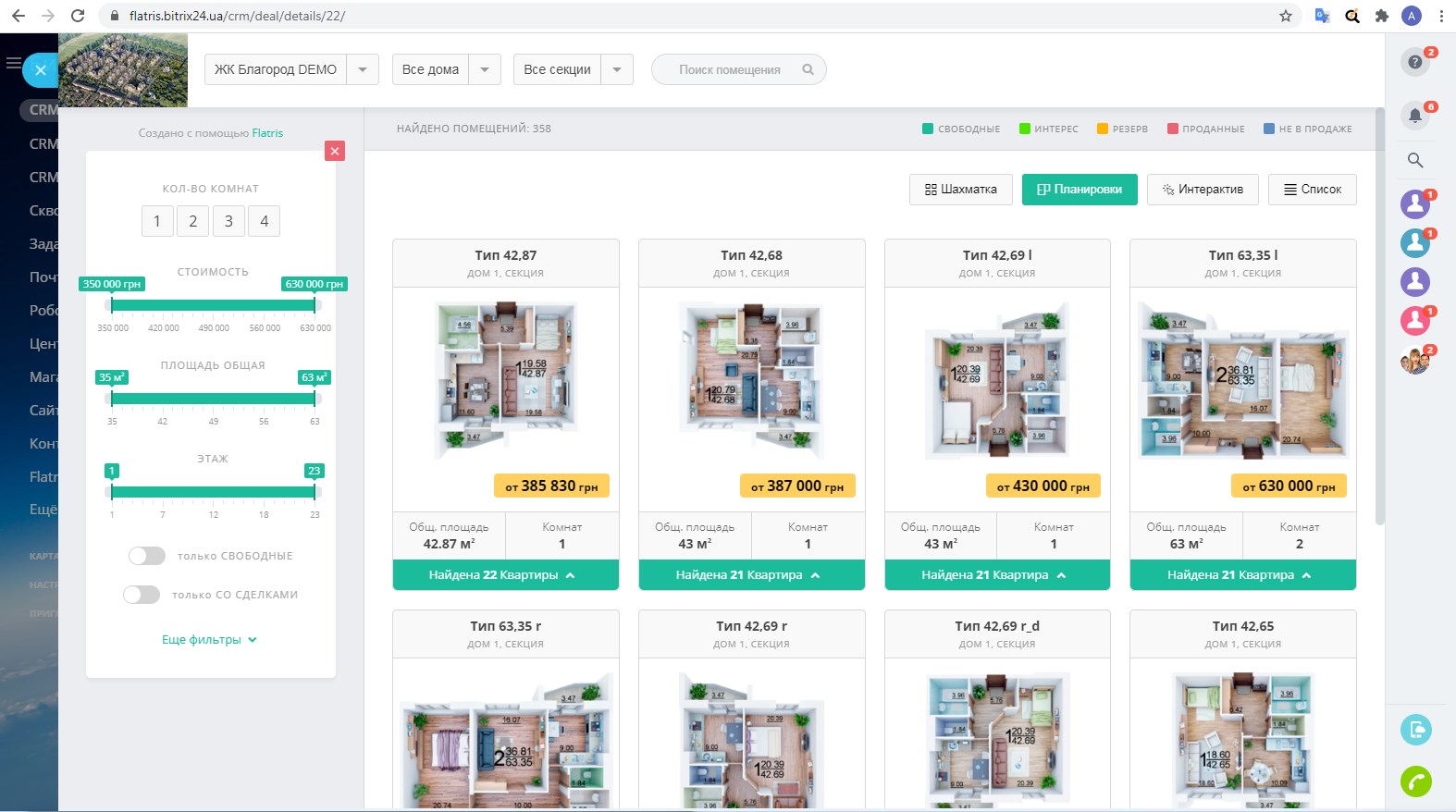Switch to the Шахматка view
The image size is (1456, 812).
[960, 190]
